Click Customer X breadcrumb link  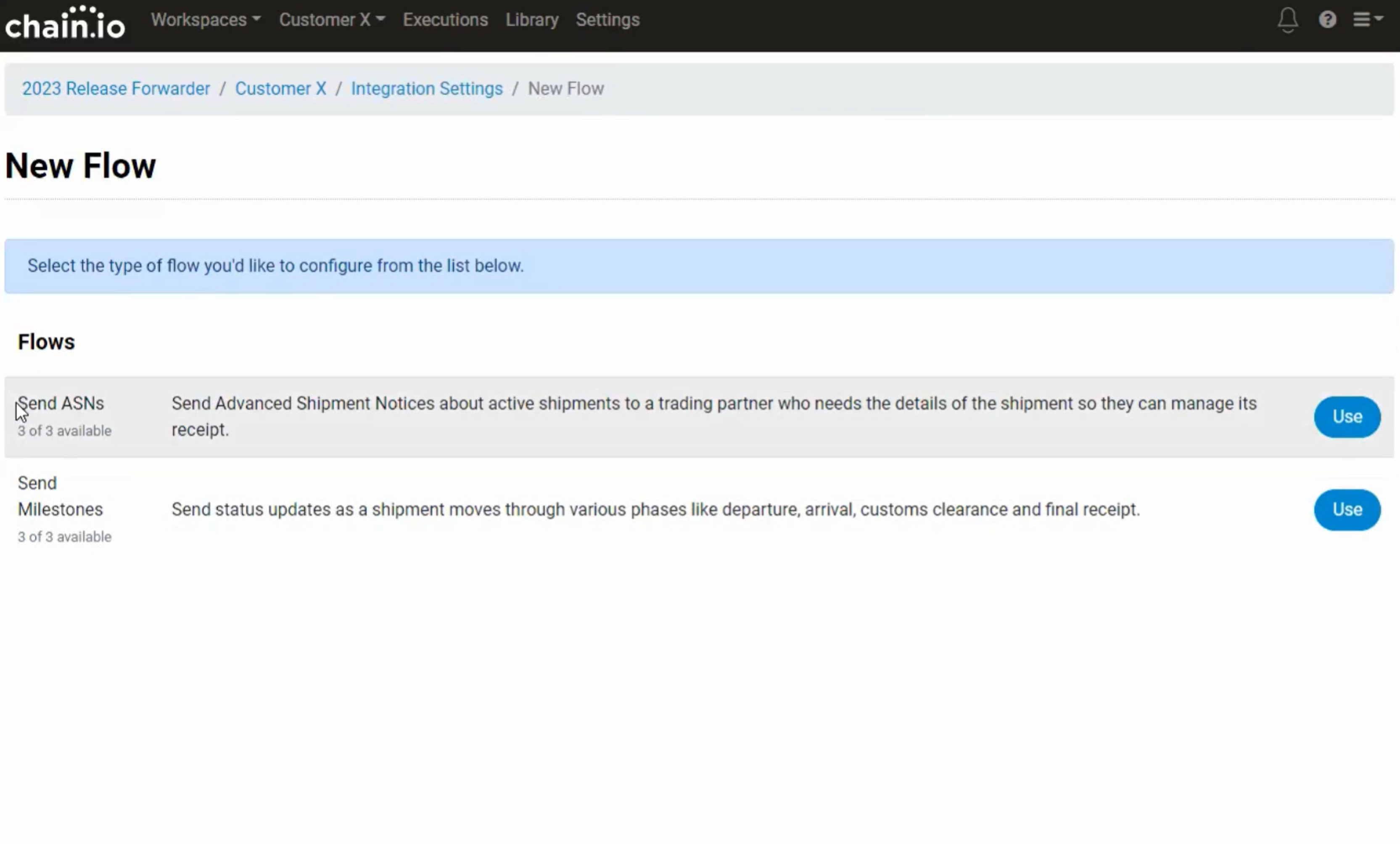coord(280,89)
